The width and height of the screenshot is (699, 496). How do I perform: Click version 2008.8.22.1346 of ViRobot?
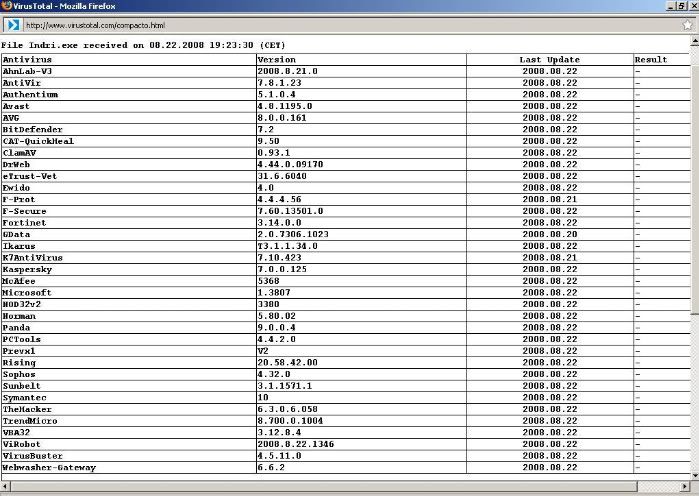click(296, 444)
